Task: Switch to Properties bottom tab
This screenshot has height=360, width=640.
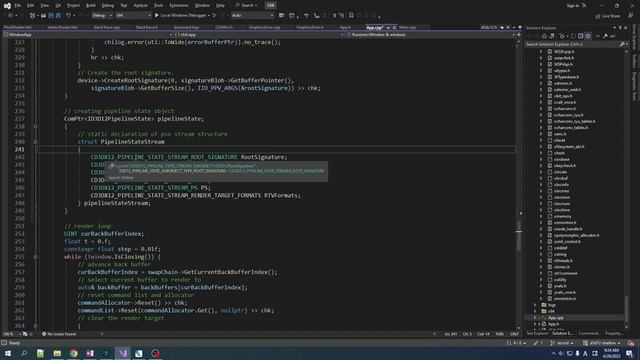Action: click(614, 333)
